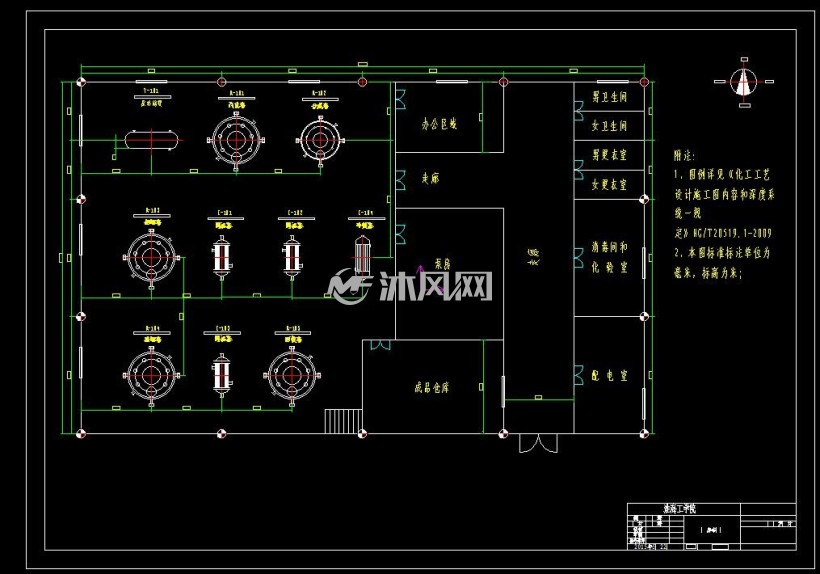Click the 泵房 room label

[442, 265]
